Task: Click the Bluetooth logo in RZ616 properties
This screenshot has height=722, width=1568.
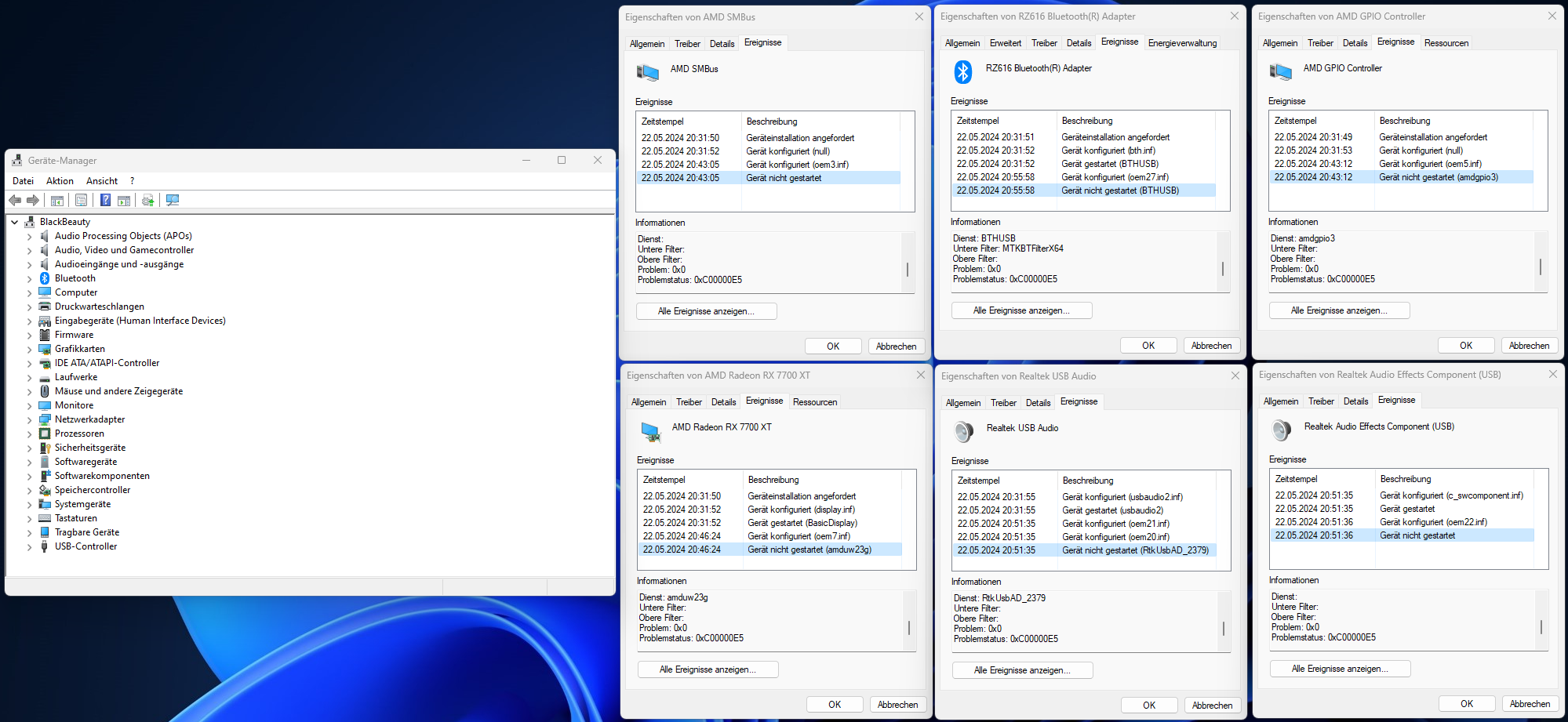Action: 963,72
